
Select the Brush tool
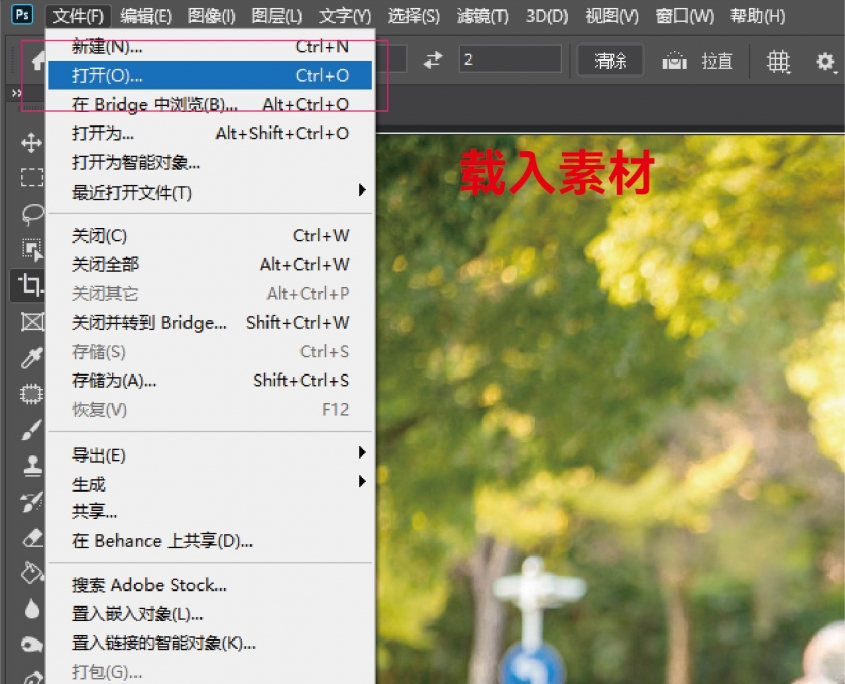[32, 430]
